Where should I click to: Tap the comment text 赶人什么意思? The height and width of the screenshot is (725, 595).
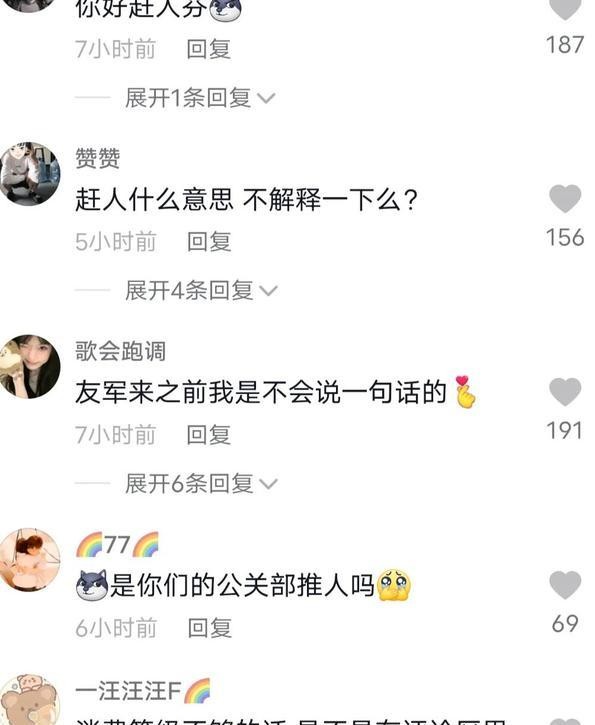[x=154, y=200]
